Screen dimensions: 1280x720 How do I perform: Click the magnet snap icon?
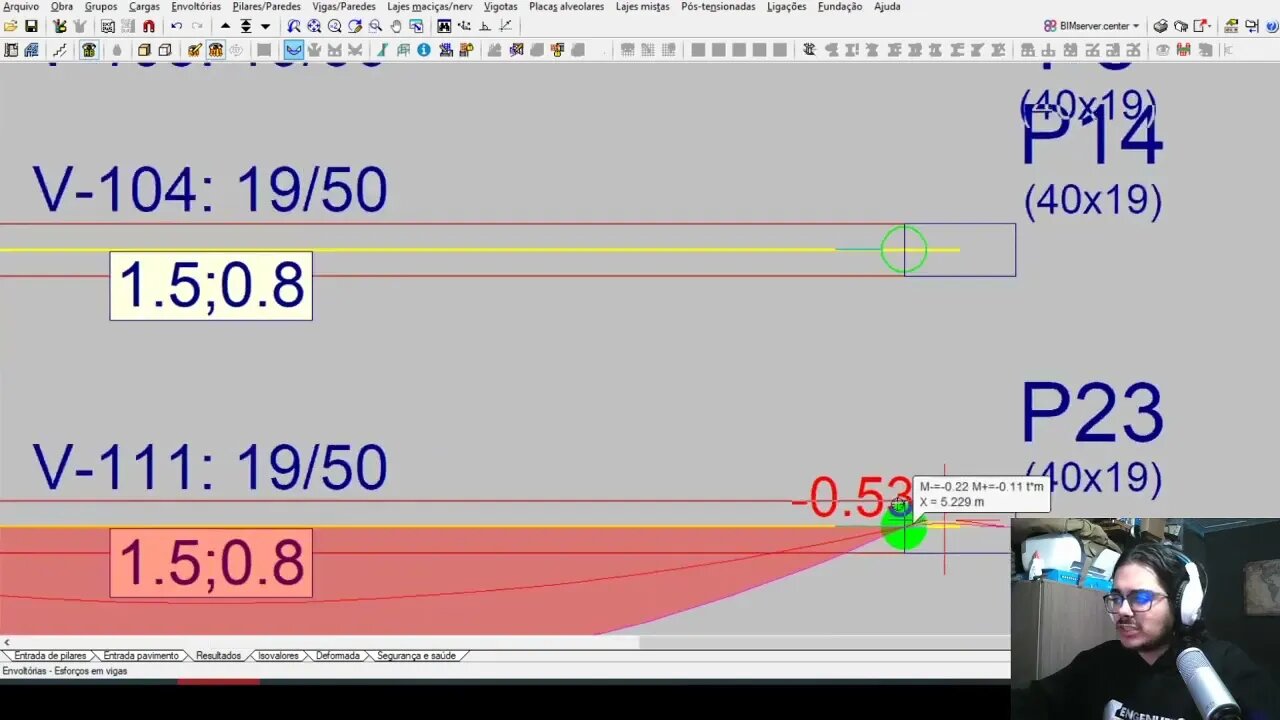click(149, 26)
